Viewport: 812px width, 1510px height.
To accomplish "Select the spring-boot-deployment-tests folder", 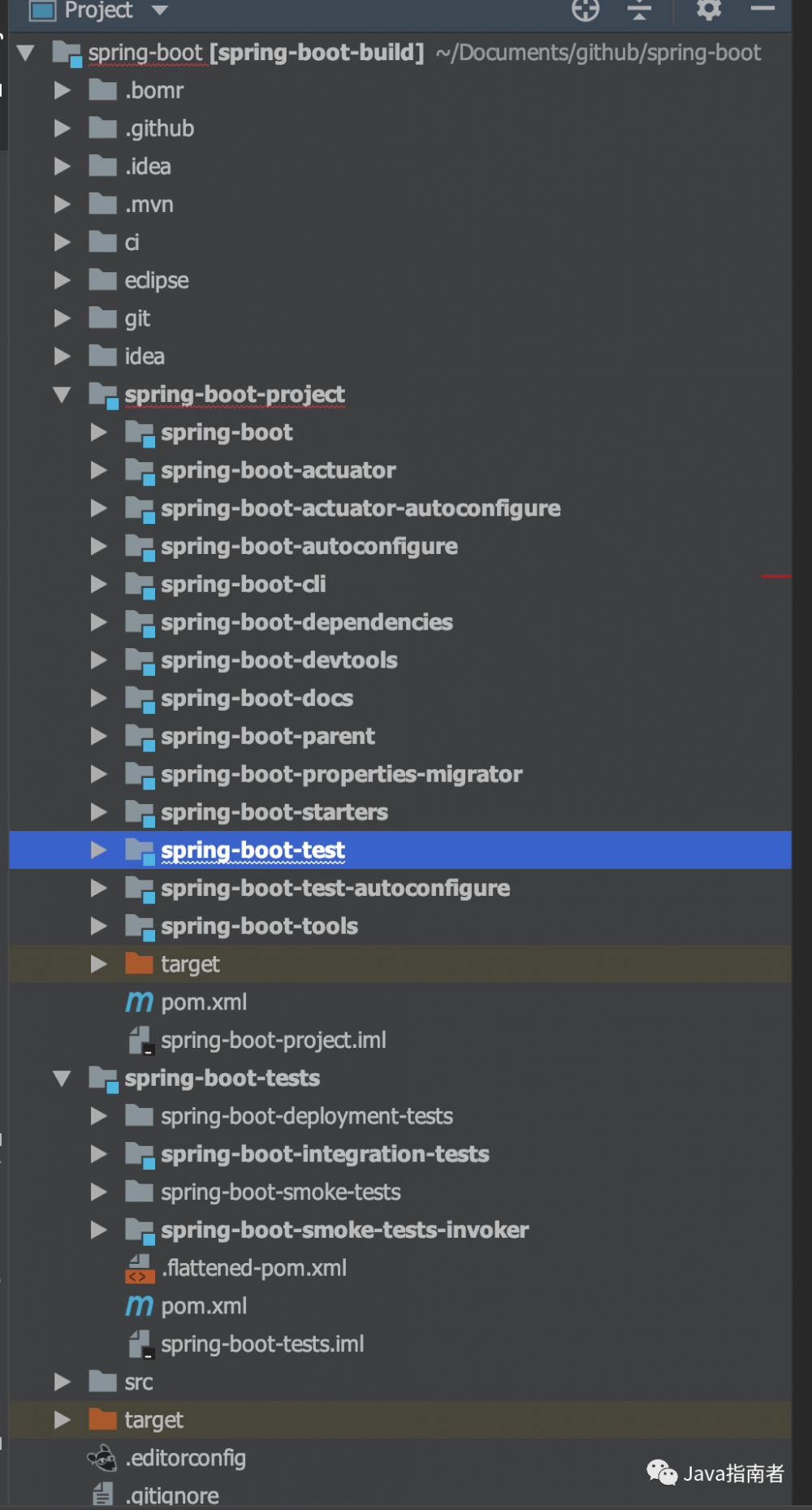I will point(307,1116).
